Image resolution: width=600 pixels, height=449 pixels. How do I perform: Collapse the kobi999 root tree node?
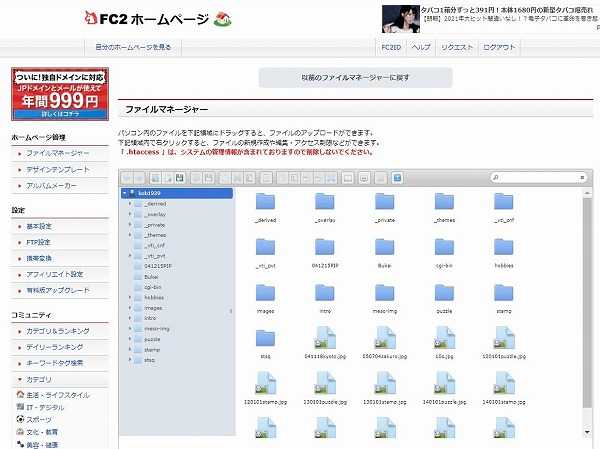pos(125,192)
